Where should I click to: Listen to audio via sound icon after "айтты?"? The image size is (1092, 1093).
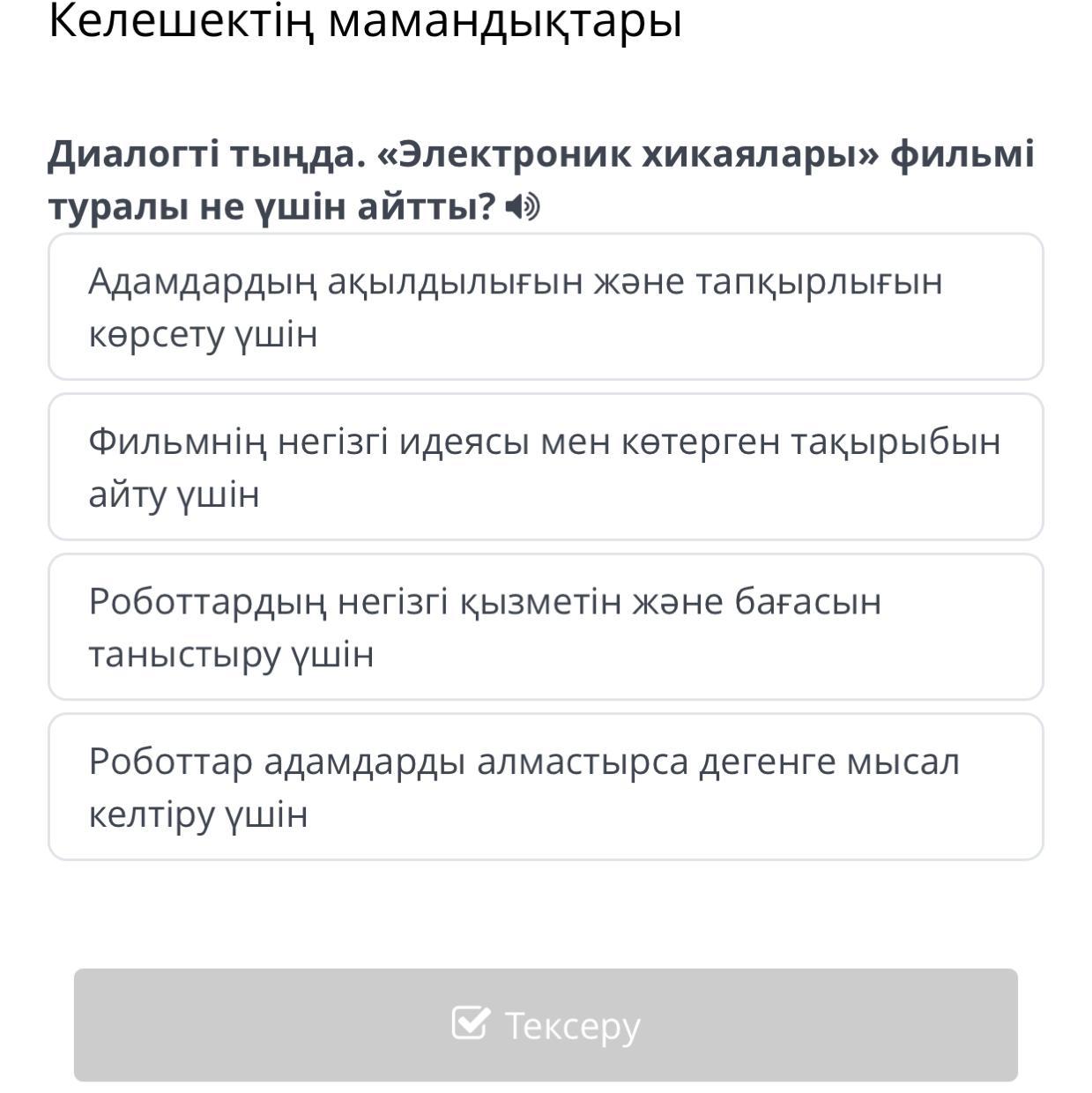click(x=523, y=208)
